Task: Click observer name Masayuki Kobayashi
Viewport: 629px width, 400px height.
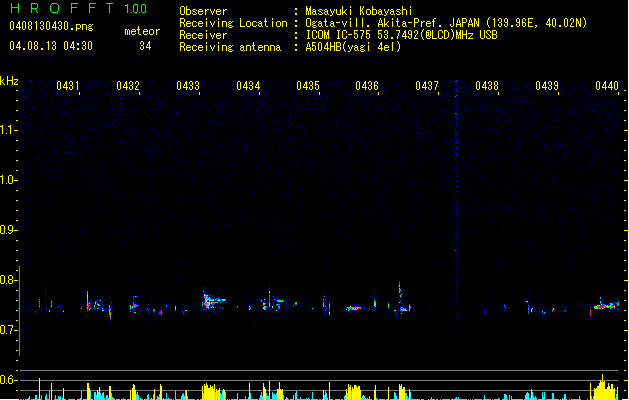Action: pyautogui.click(x=359, y=11)
